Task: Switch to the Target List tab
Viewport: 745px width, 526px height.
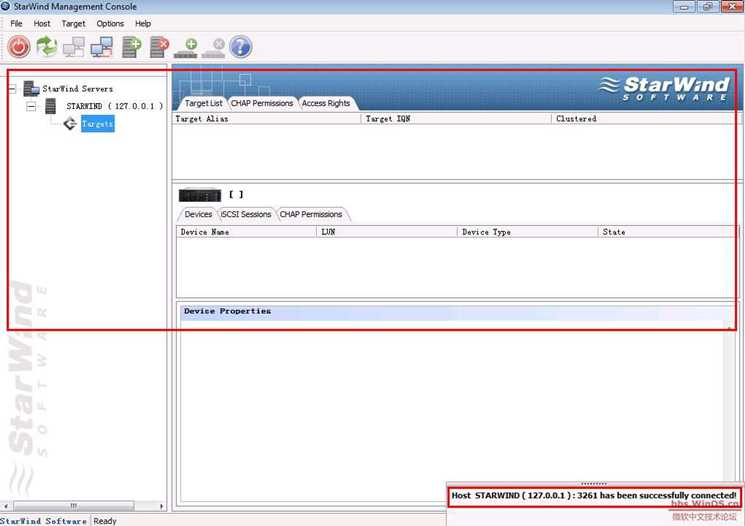Action: [x=203, y=103]
